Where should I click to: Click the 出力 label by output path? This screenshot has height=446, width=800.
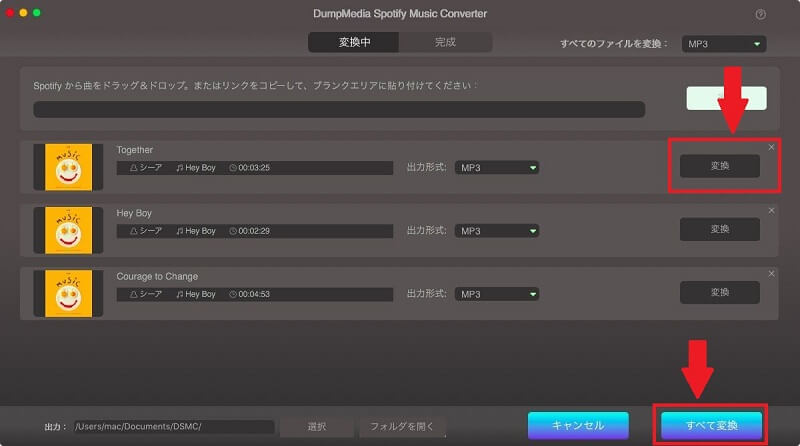(55, 427)
